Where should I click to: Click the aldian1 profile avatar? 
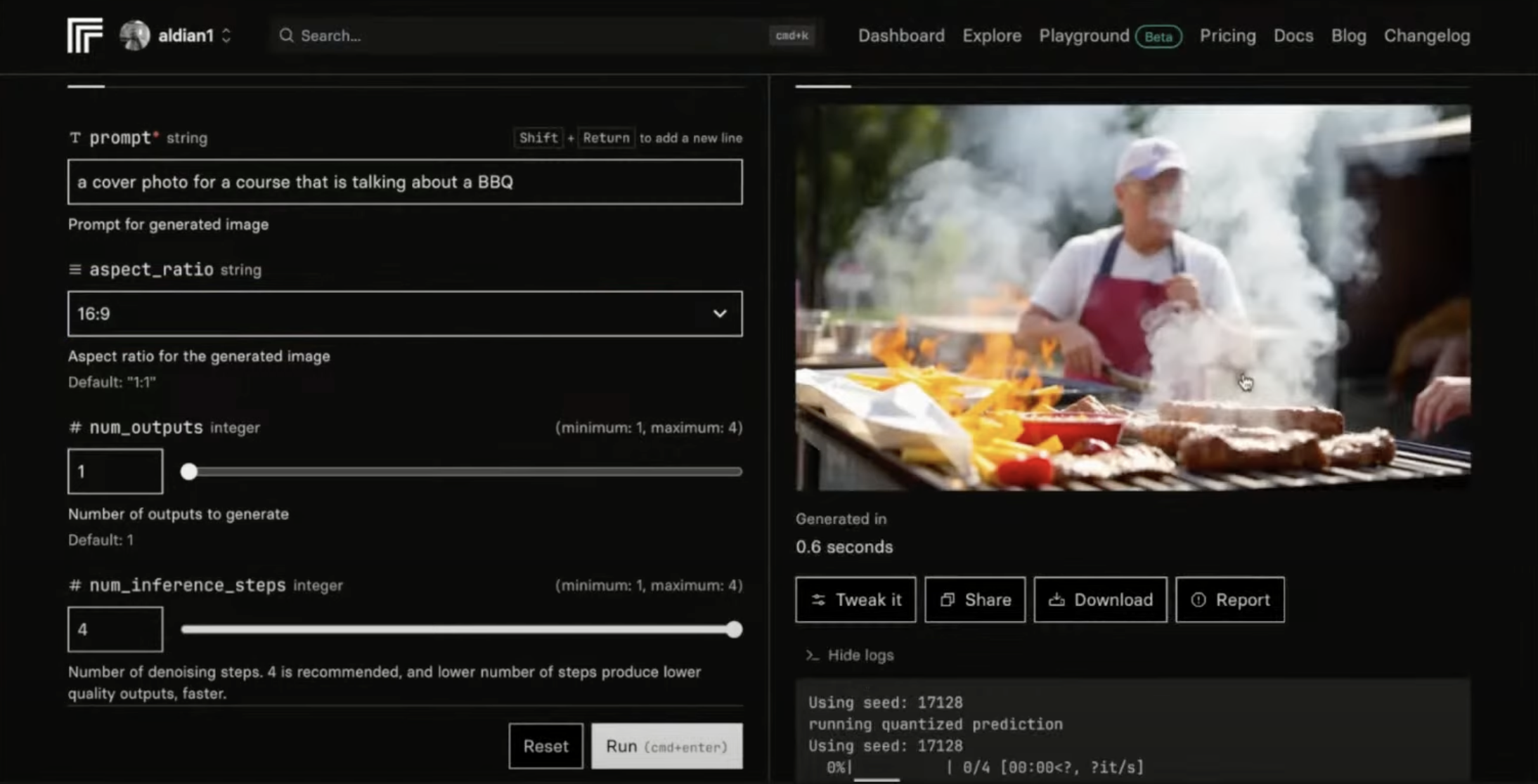pyautogui.click(x=134, y=35)
